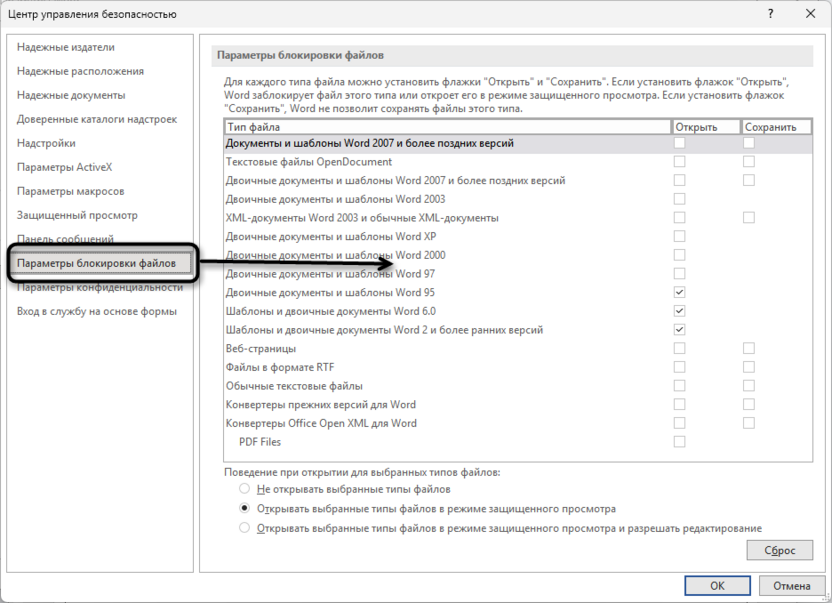Click the Сброс button
The height and width of the screenshot is (603, 832).
[x=779, y=550]
